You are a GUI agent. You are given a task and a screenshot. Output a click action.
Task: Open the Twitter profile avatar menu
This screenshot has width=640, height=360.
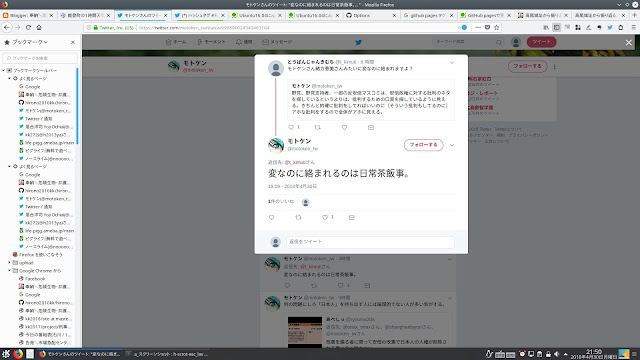tap(516, 42)
